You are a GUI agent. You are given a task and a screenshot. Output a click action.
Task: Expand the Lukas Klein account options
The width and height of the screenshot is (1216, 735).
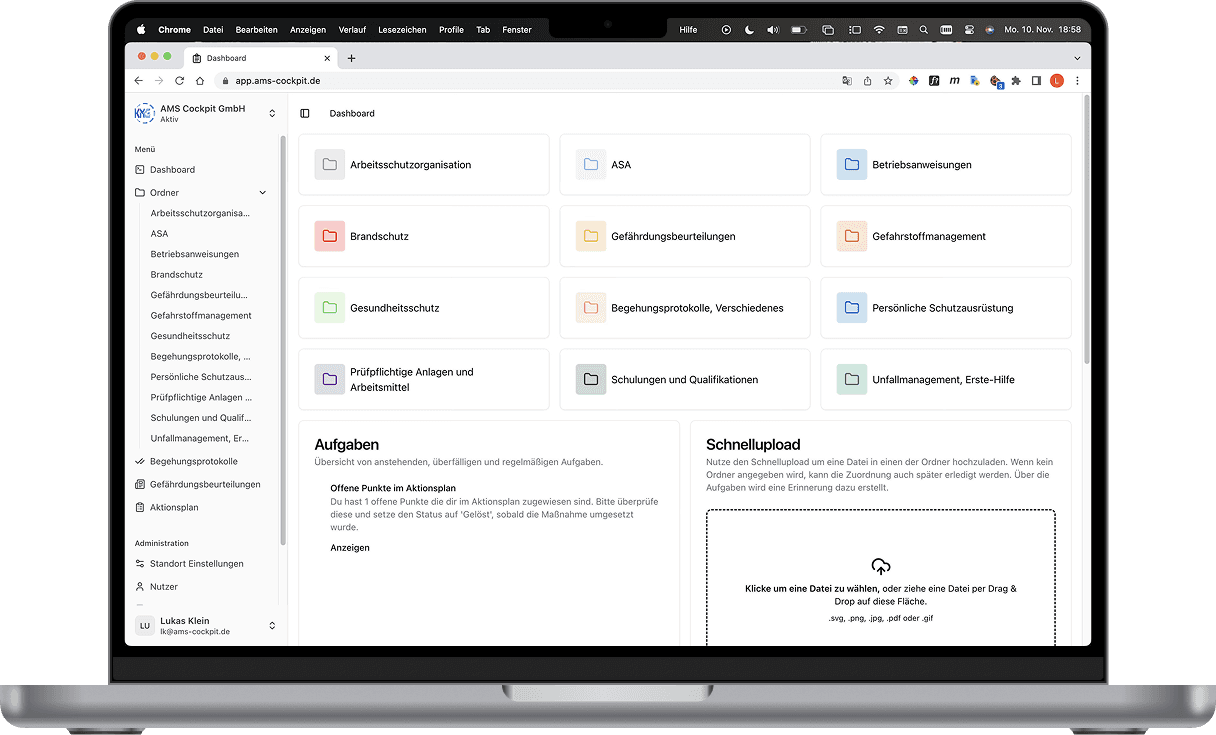(271, 625)
